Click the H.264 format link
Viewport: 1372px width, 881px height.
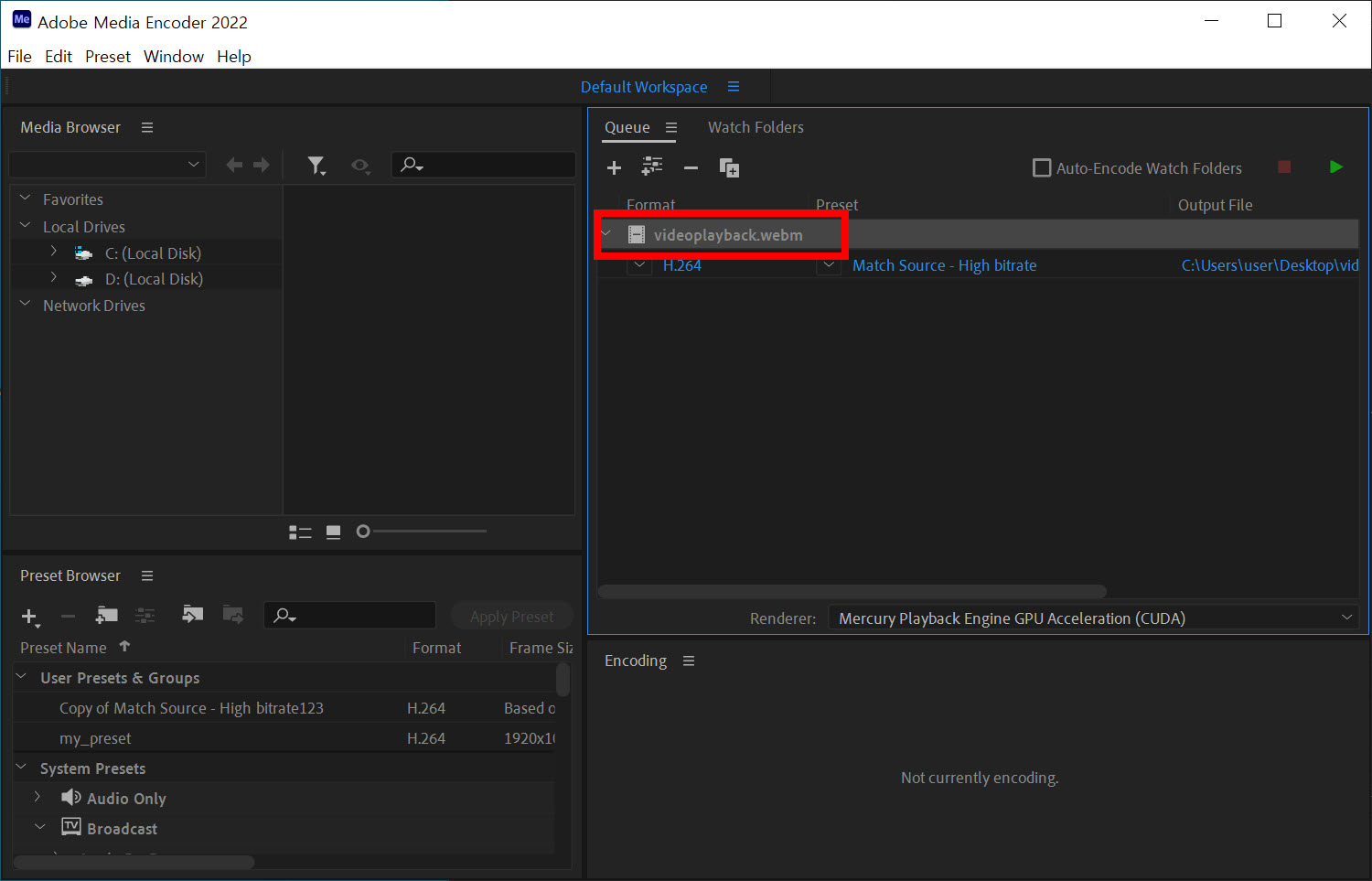click(x=682, y=265)
